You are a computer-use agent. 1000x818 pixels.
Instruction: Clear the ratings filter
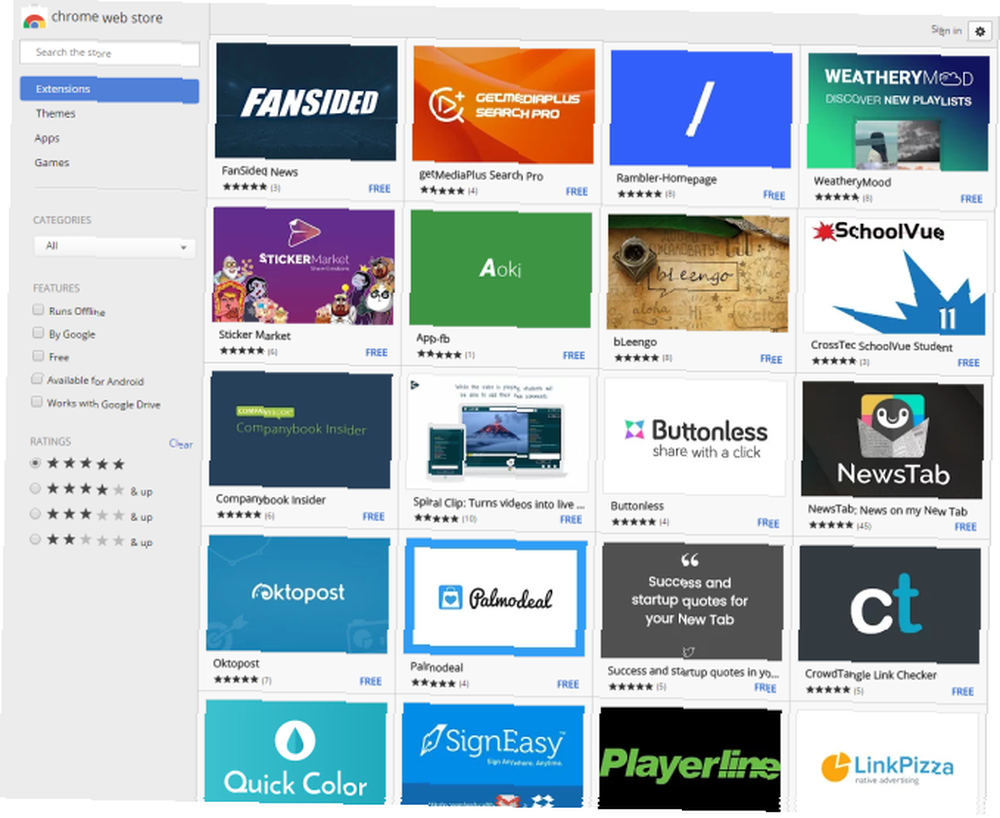180,444
